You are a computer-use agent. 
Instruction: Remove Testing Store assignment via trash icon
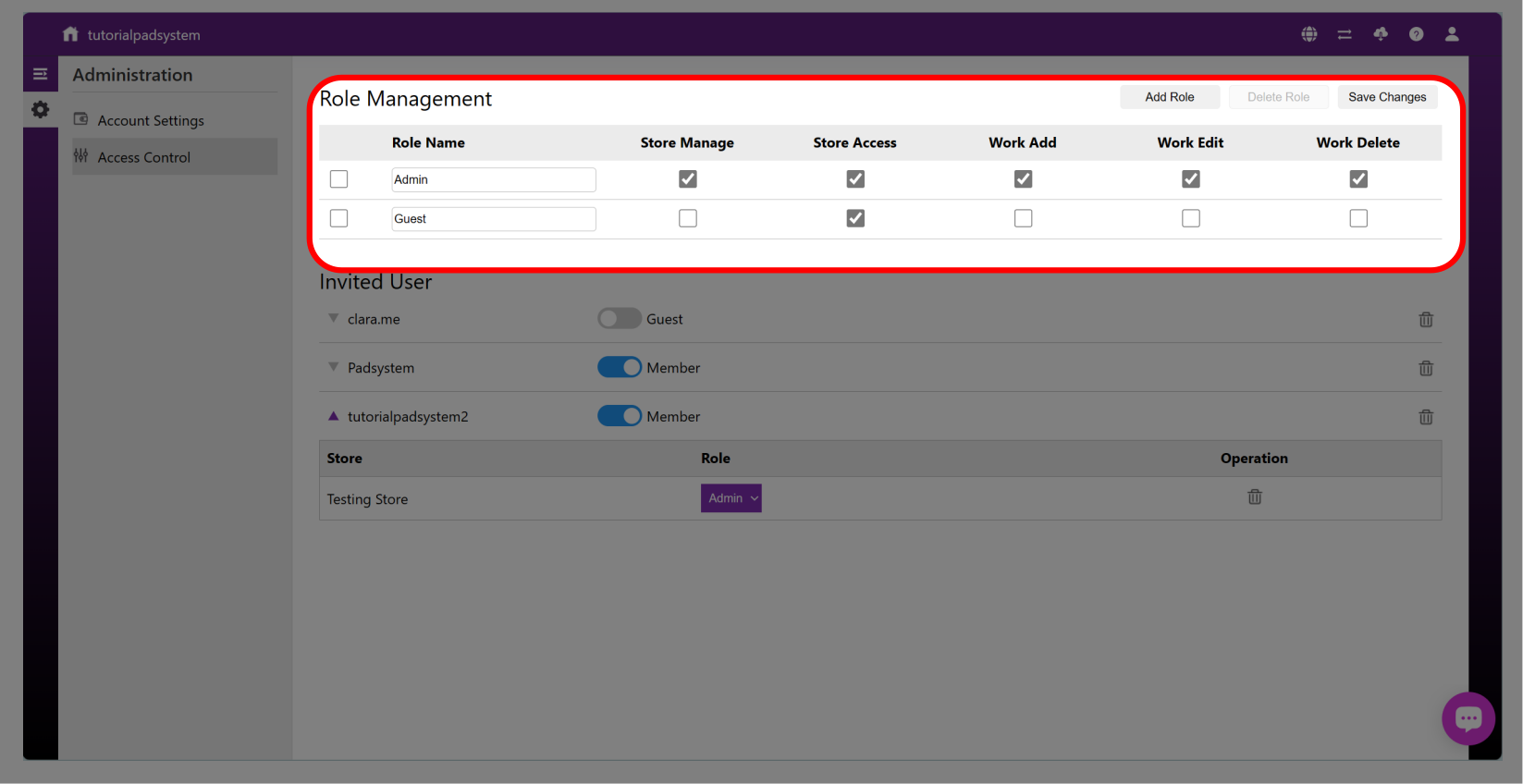coord(1255,497)
